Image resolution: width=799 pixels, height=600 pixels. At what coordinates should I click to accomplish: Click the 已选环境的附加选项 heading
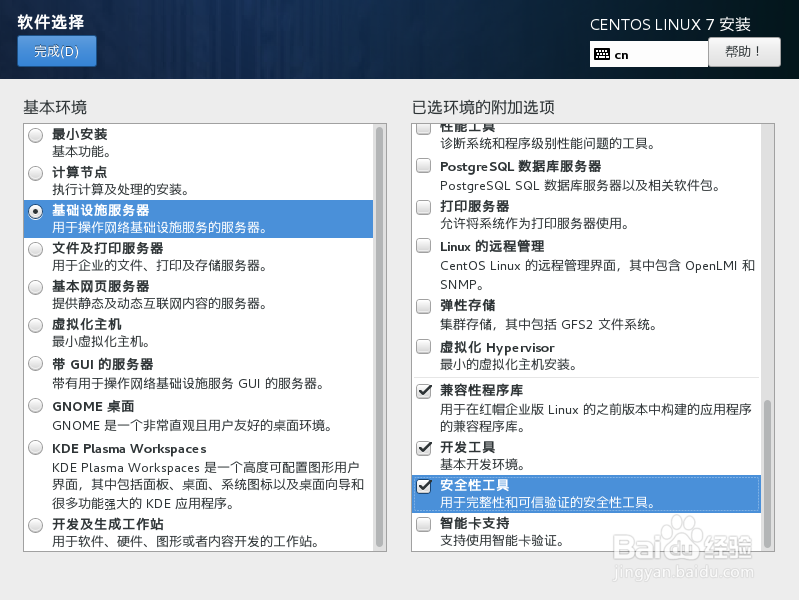[x=483, y=108]
